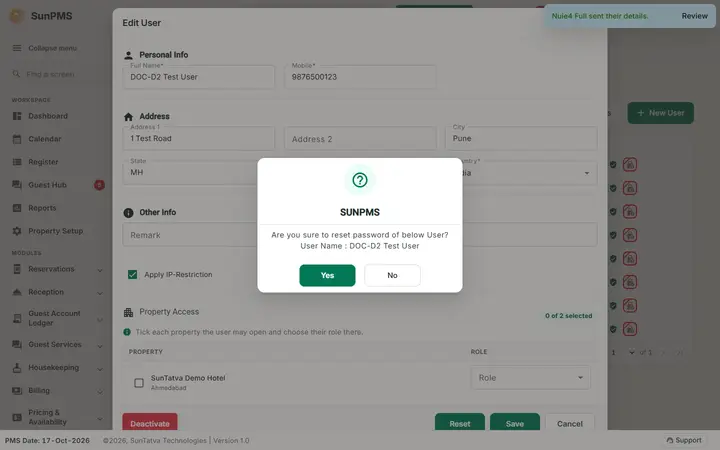Click the Reset button in Edit User
This screenshot has height=450, width=720.
pos(460,422)
